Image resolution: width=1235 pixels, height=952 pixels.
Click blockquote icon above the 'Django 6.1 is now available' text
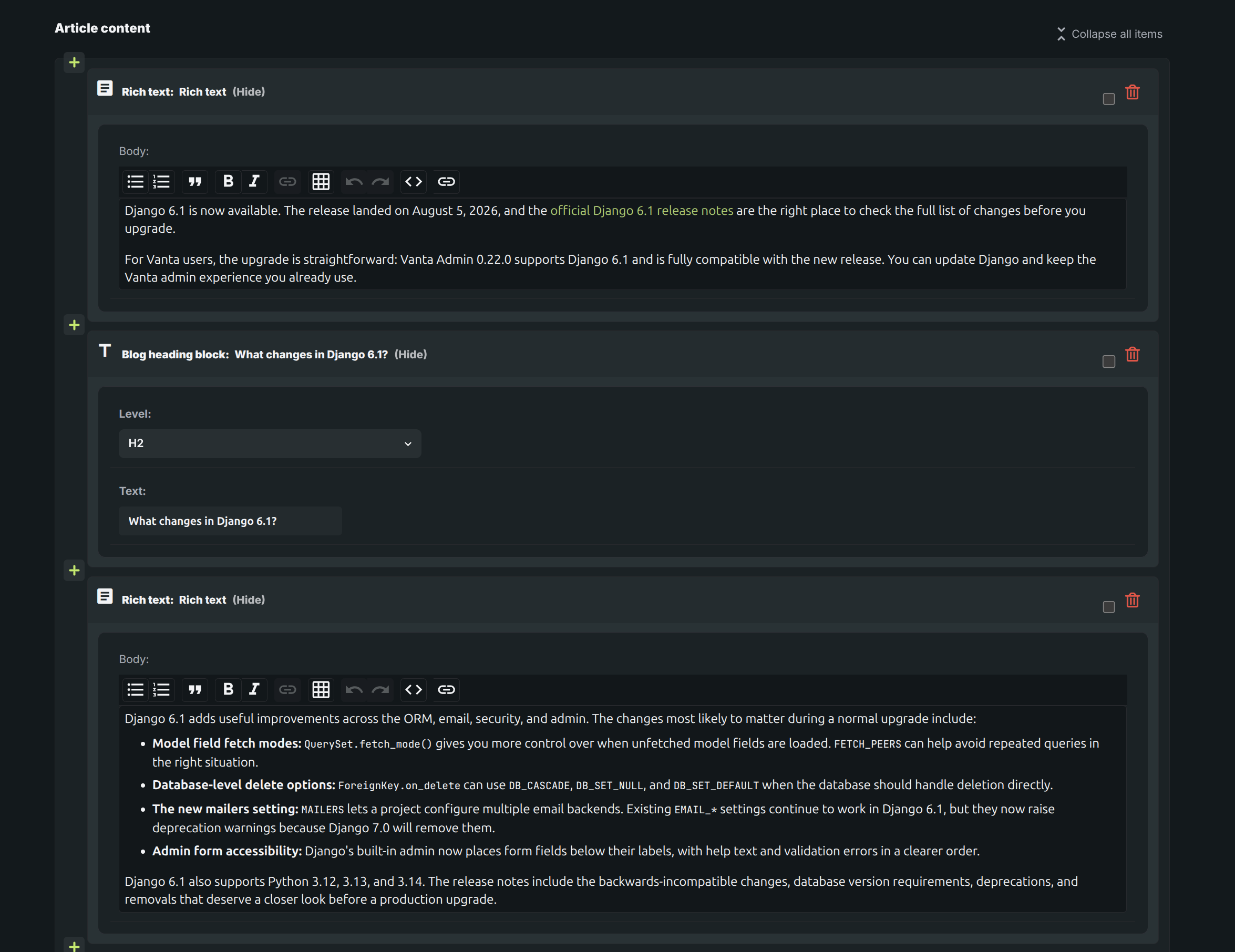pyautogui.click(x=195, y=181)
